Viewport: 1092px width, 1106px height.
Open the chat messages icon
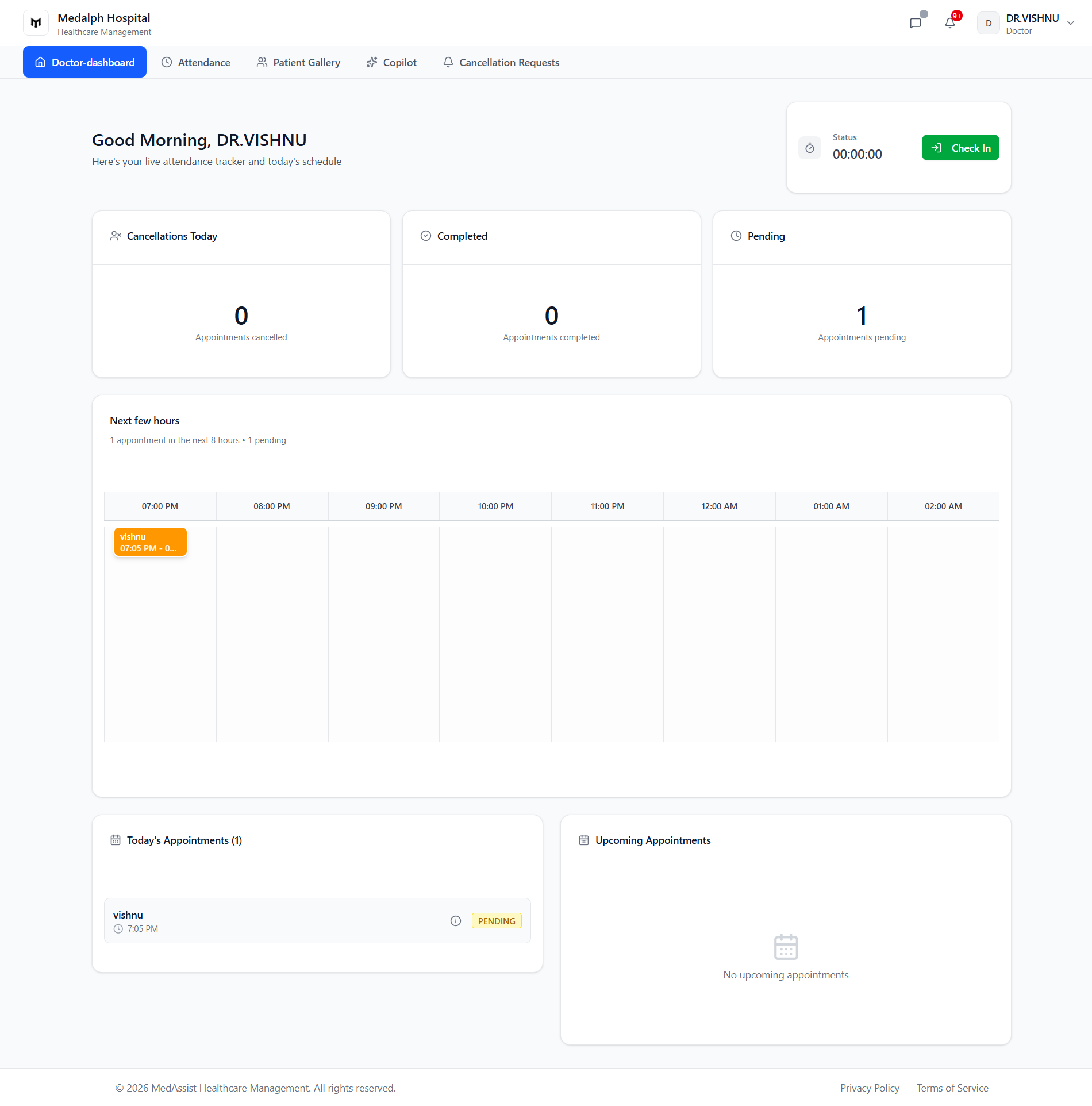916,23
